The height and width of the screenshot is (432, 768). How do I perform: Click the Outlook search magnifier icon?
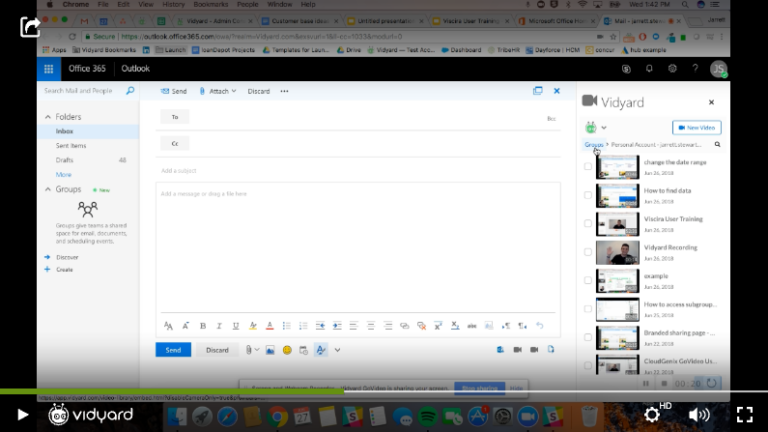click(x=130, y=91)
